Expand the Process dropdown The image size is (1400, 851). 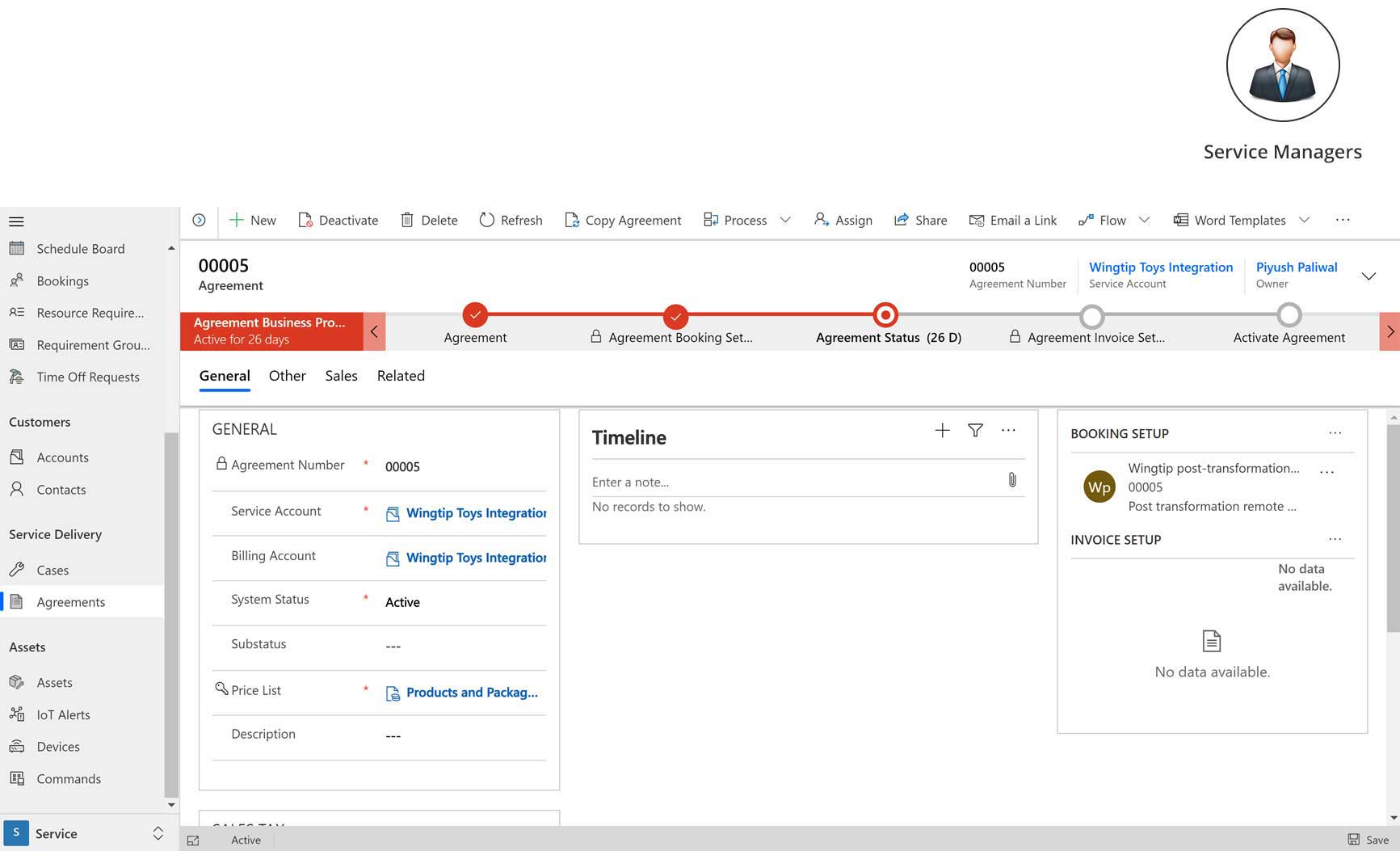tap(784, 220)
